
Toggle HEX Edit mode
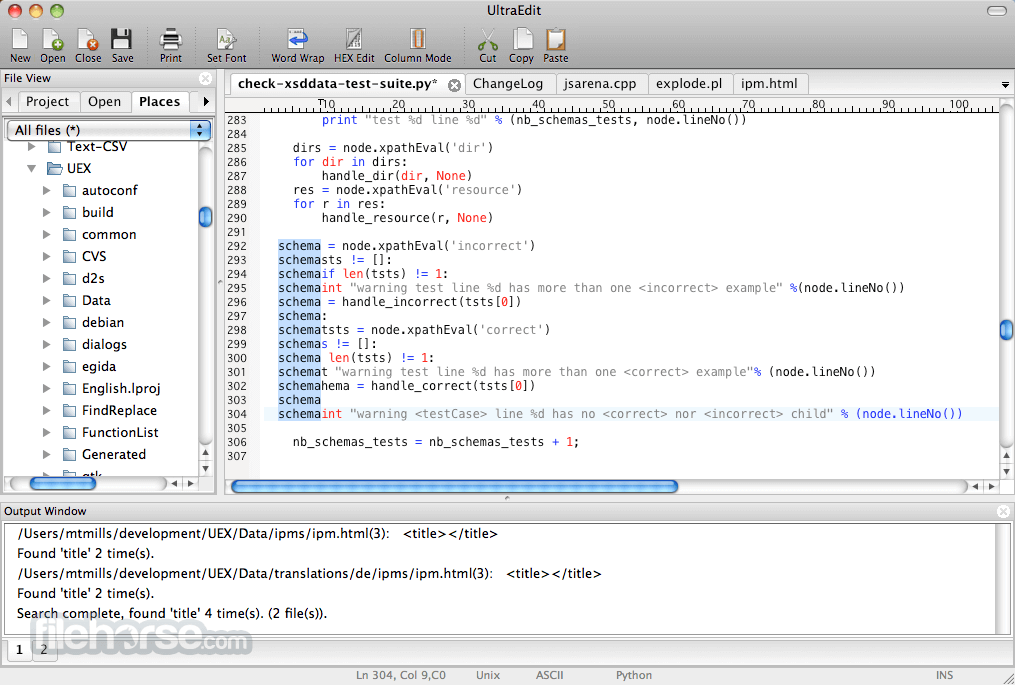(x=354, y=45)
